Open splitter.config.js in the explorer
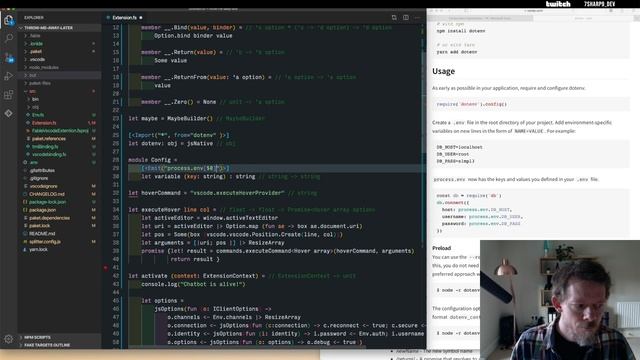The width and height of the screenshot is (640, 360). [44, 242]
